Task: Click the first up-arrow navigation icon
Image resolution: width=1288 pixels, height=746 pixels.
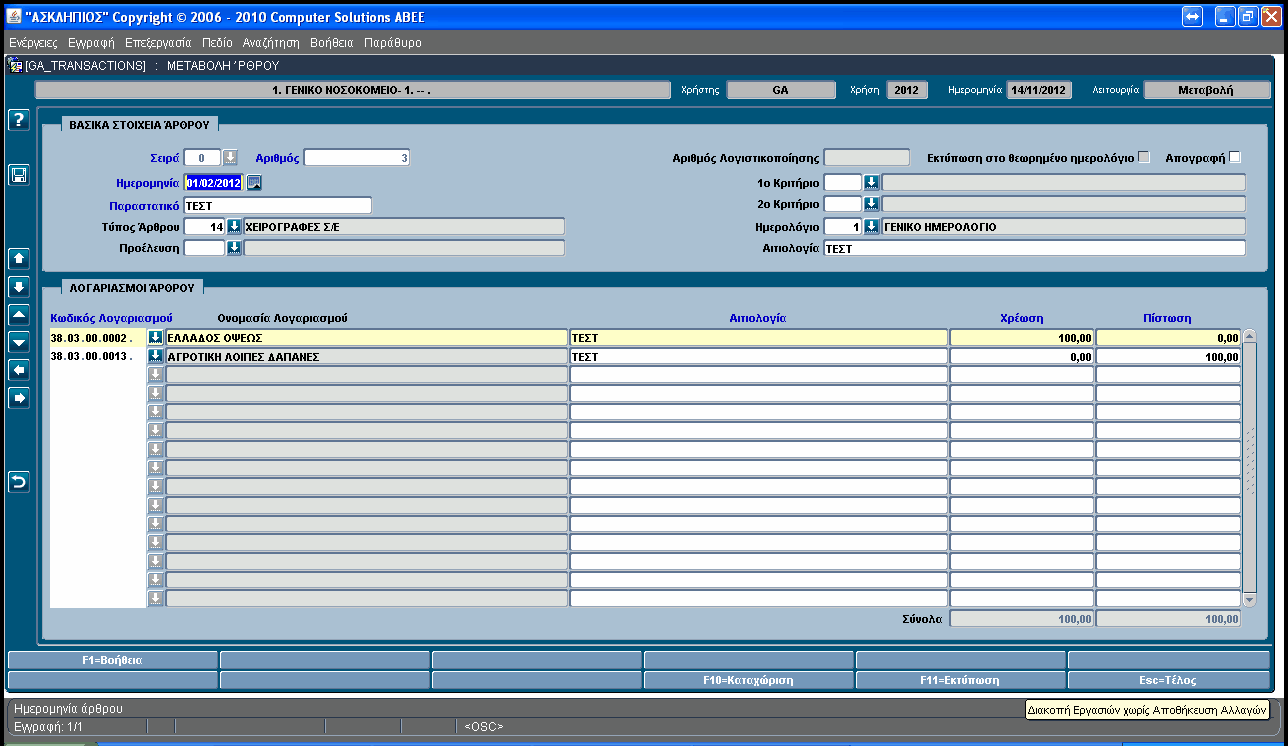Action: [x=18, y=258]
